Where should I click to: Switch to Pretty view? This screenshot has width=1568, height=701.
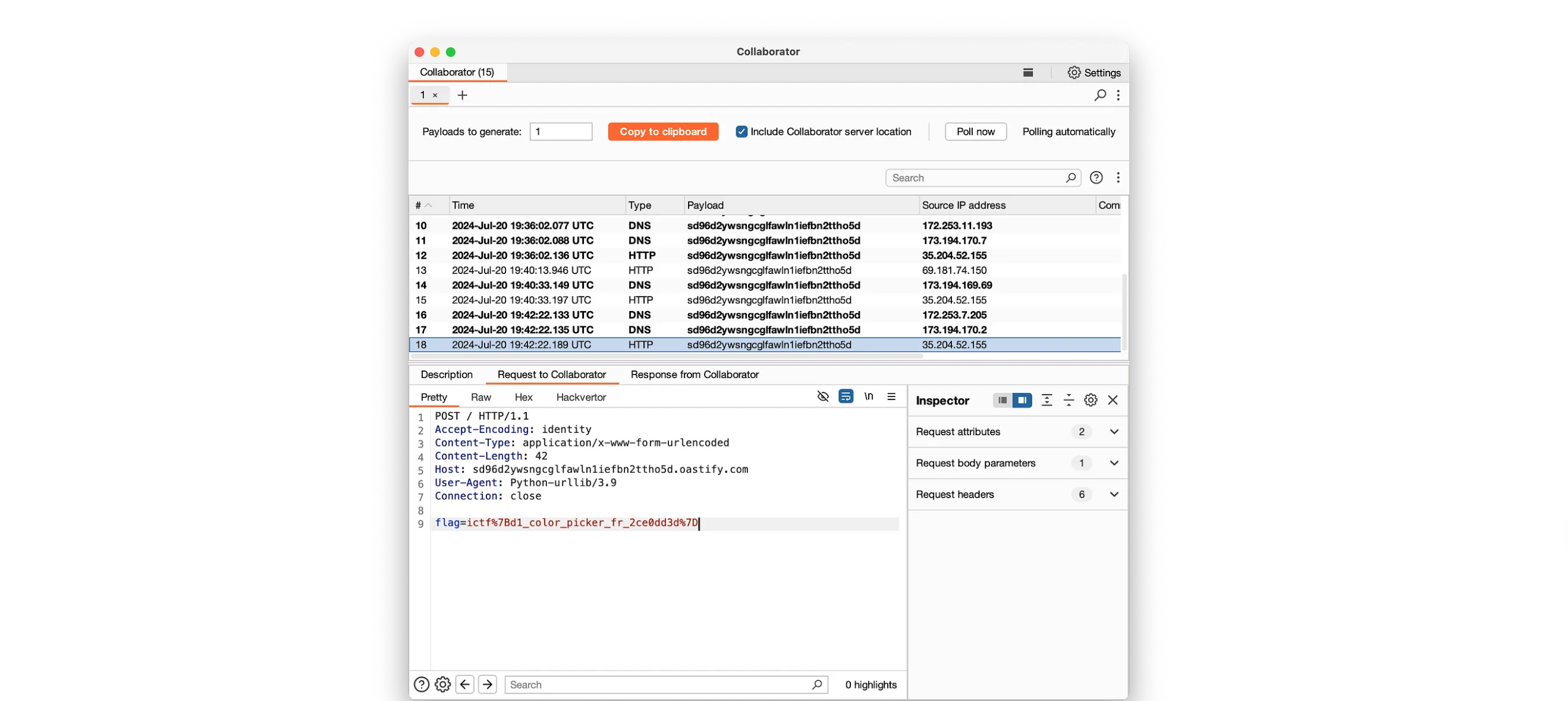click(433, 397)
